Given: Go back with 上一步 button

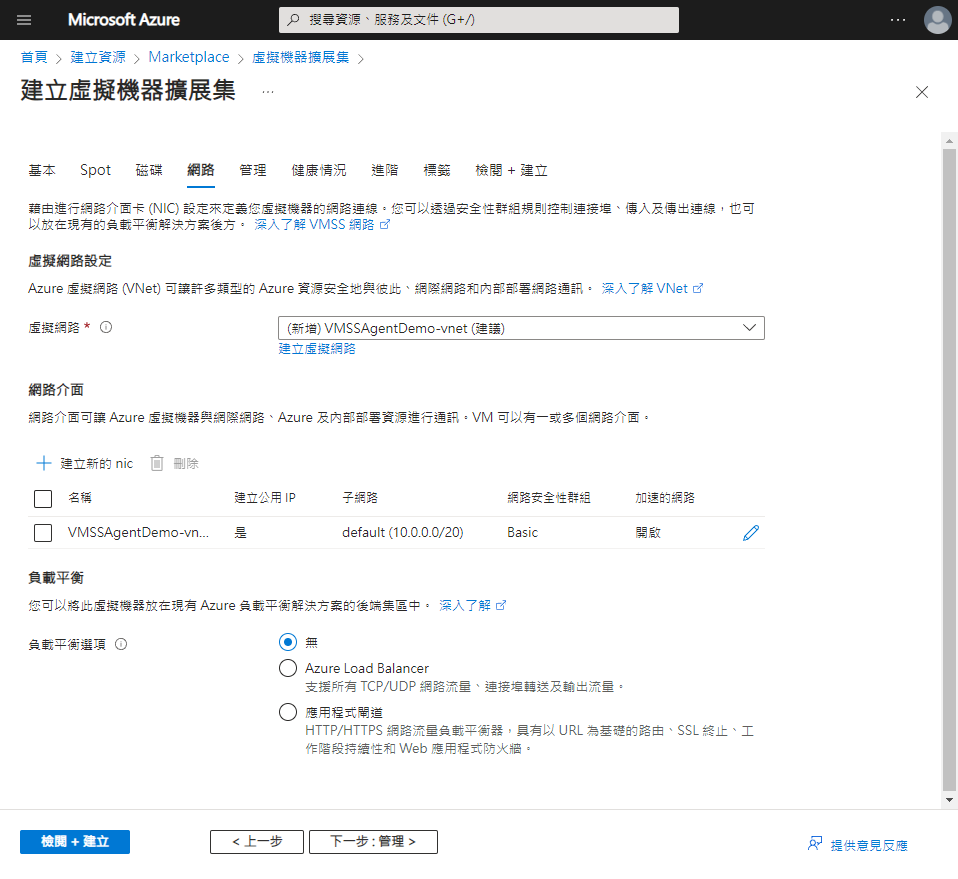Looking at the screenshot, I should pos(257,842).
